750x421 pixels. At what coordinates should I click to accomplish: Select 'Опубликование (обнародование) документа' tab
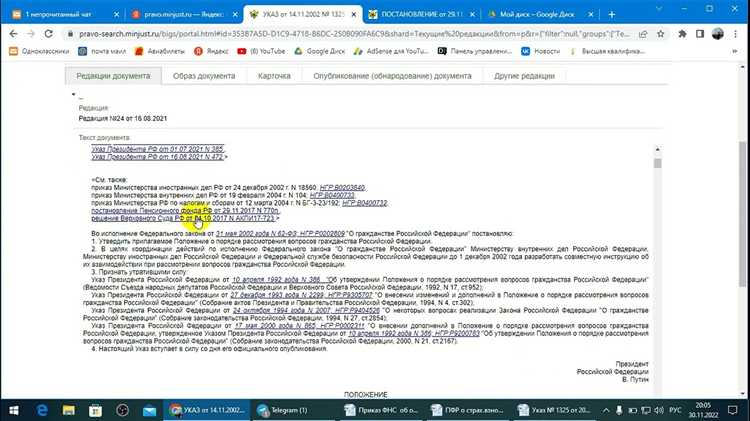point(392,76)
